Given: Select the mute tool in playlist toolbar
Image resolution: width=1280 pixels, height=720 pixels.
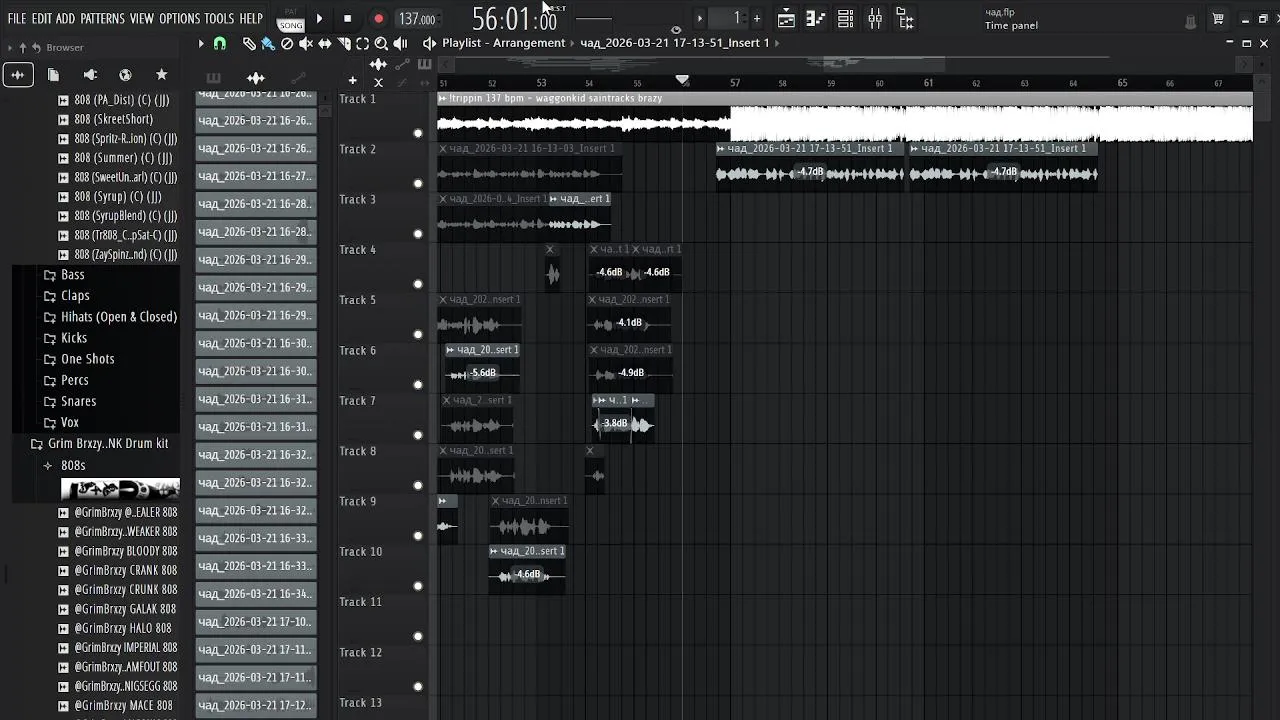Looking at the screenshot, I should coord(306,44).
